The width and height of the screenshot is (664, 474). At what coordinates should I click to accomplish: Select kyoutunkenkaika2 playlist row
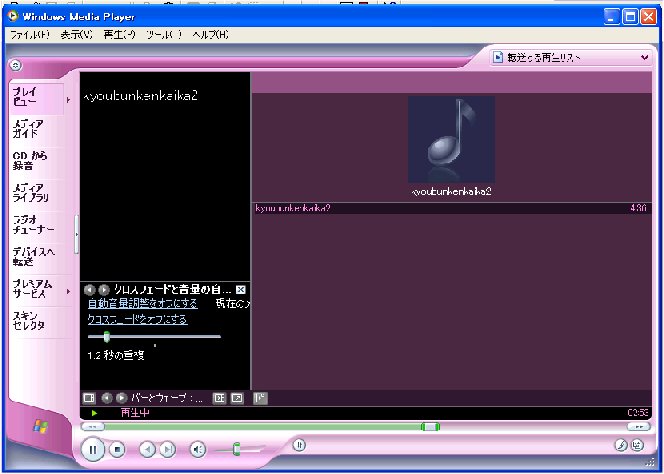coord(451,208)
